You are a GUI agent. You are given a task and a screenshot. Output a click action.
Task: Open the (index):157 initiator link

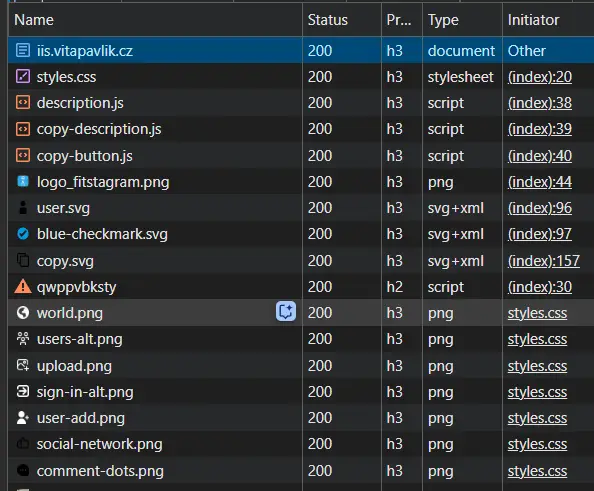tap(544, 261)
